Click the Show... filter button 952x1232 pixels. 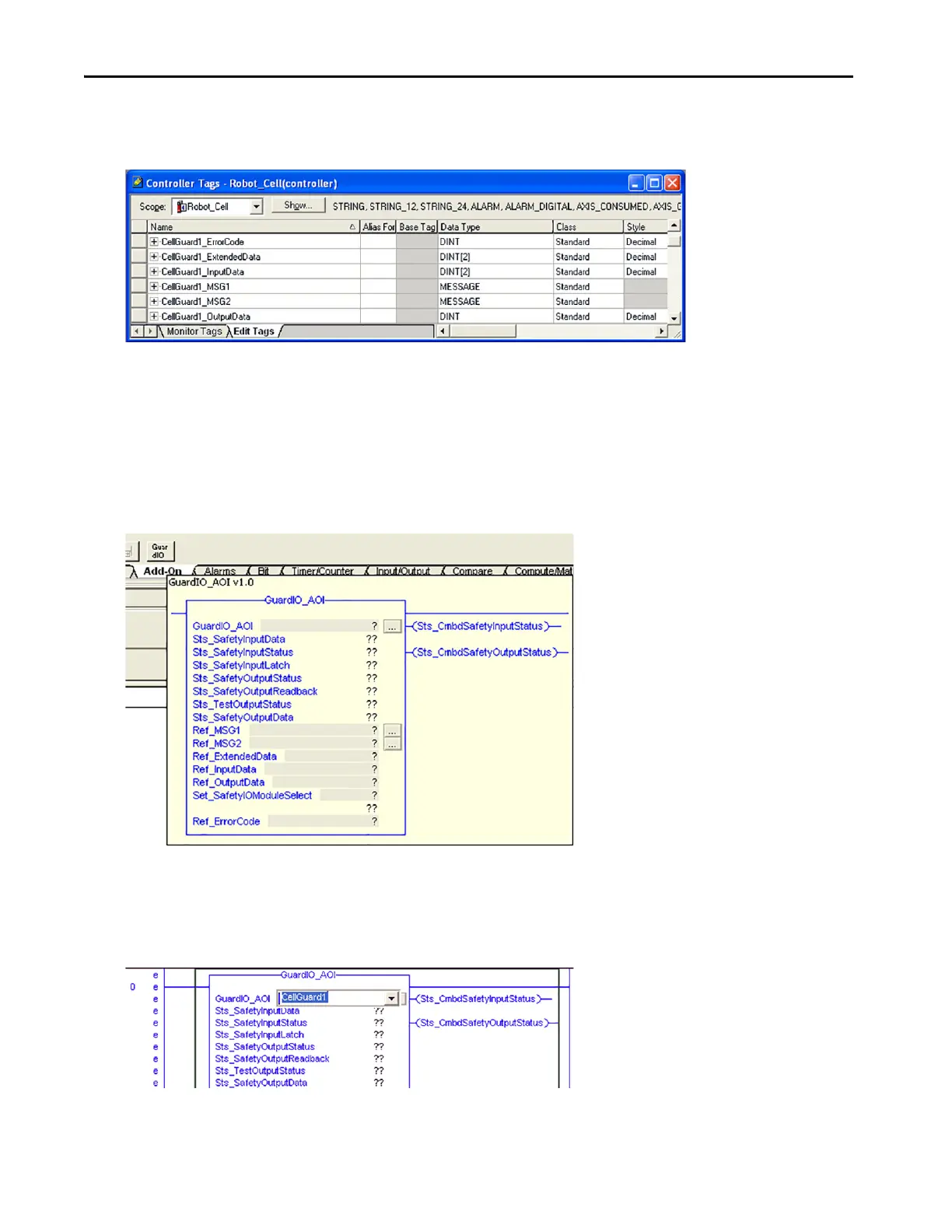[x=298, y=206]
